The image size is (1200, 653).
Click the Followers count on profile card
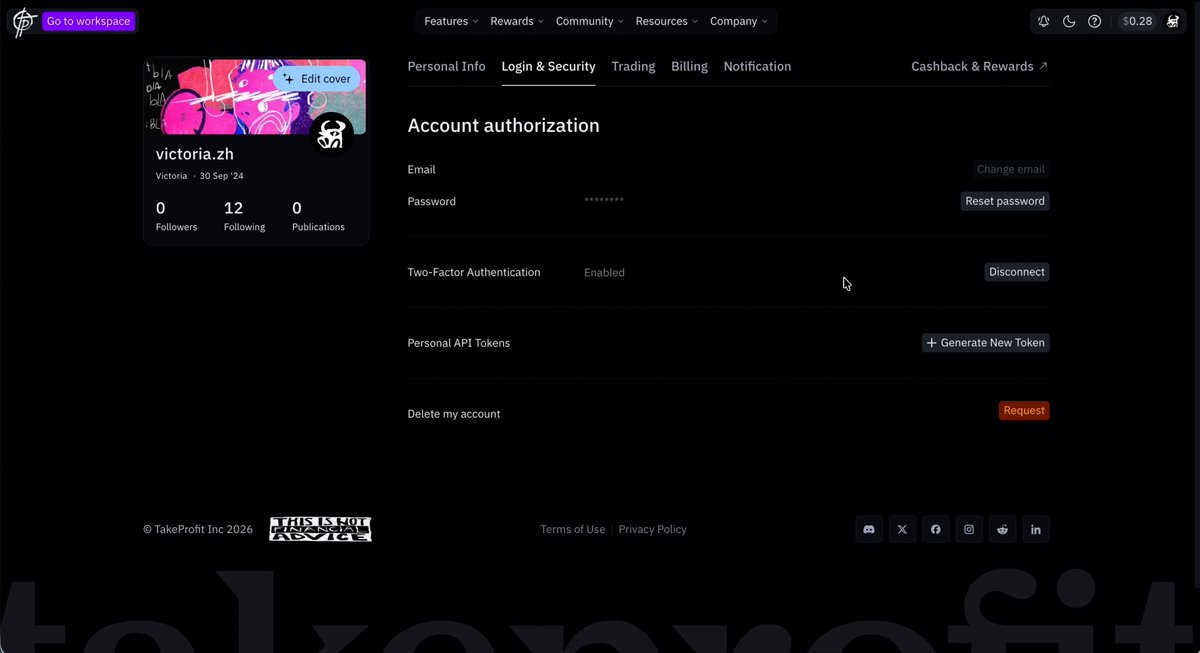click(176, 215)
